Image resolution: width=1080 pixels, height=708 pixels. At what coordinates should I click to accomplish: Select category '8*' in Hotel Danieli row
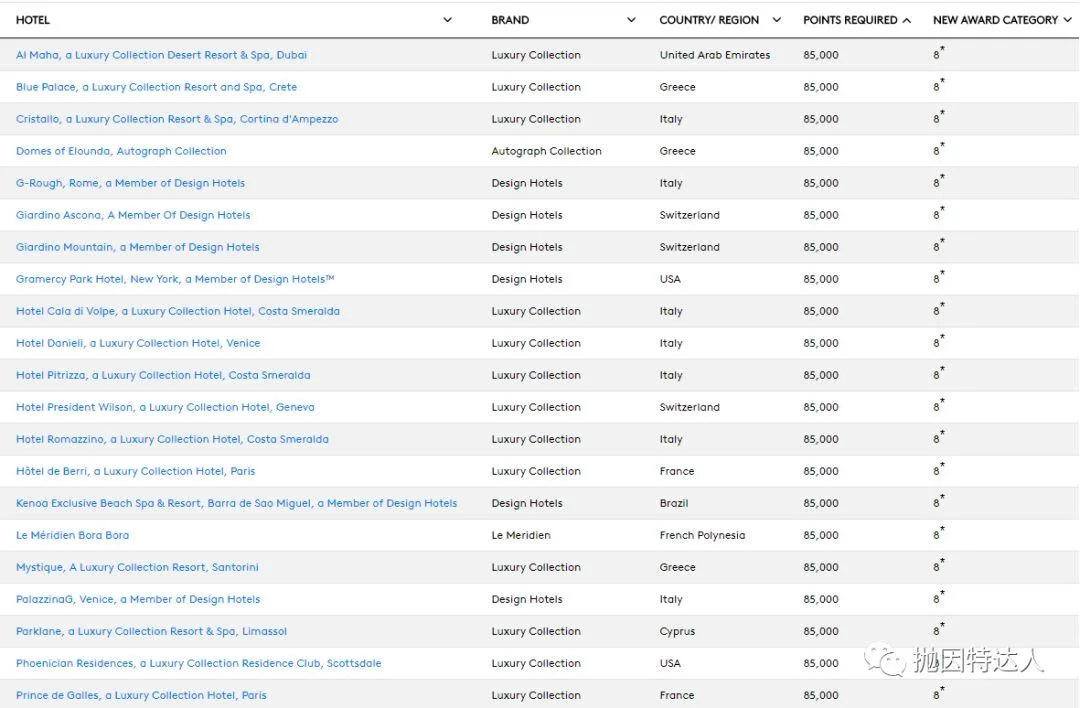pyautogui.click(x=939, y=342)
